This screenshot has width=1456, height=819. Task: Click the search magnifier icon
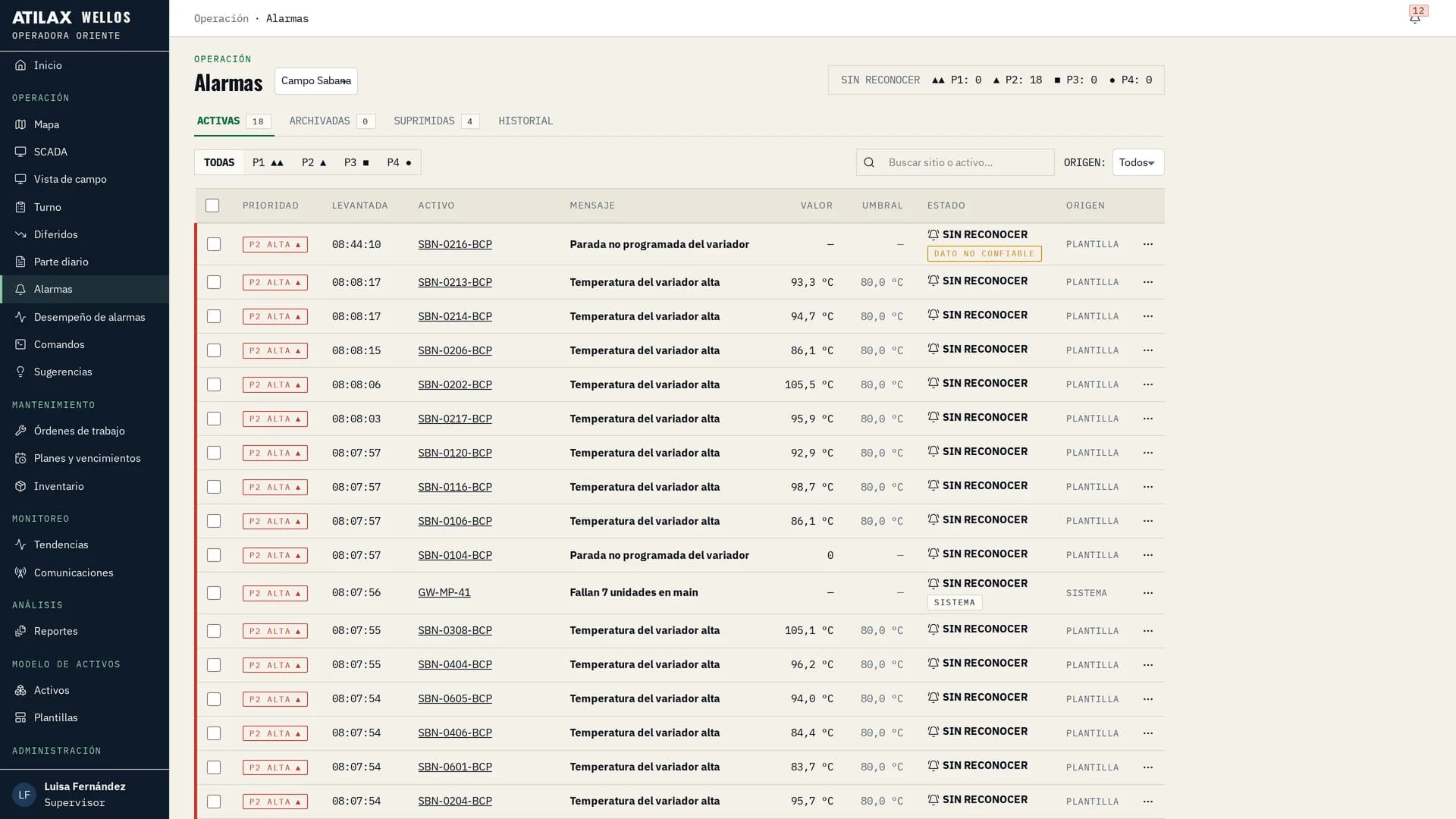click(869, 162)
